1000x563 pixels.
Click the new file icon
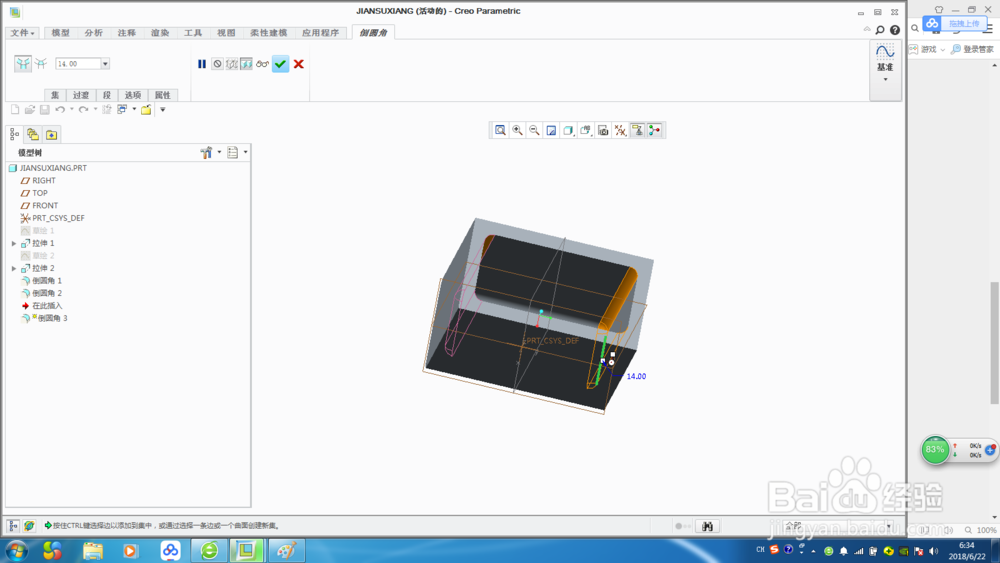[x=15, y=110]
